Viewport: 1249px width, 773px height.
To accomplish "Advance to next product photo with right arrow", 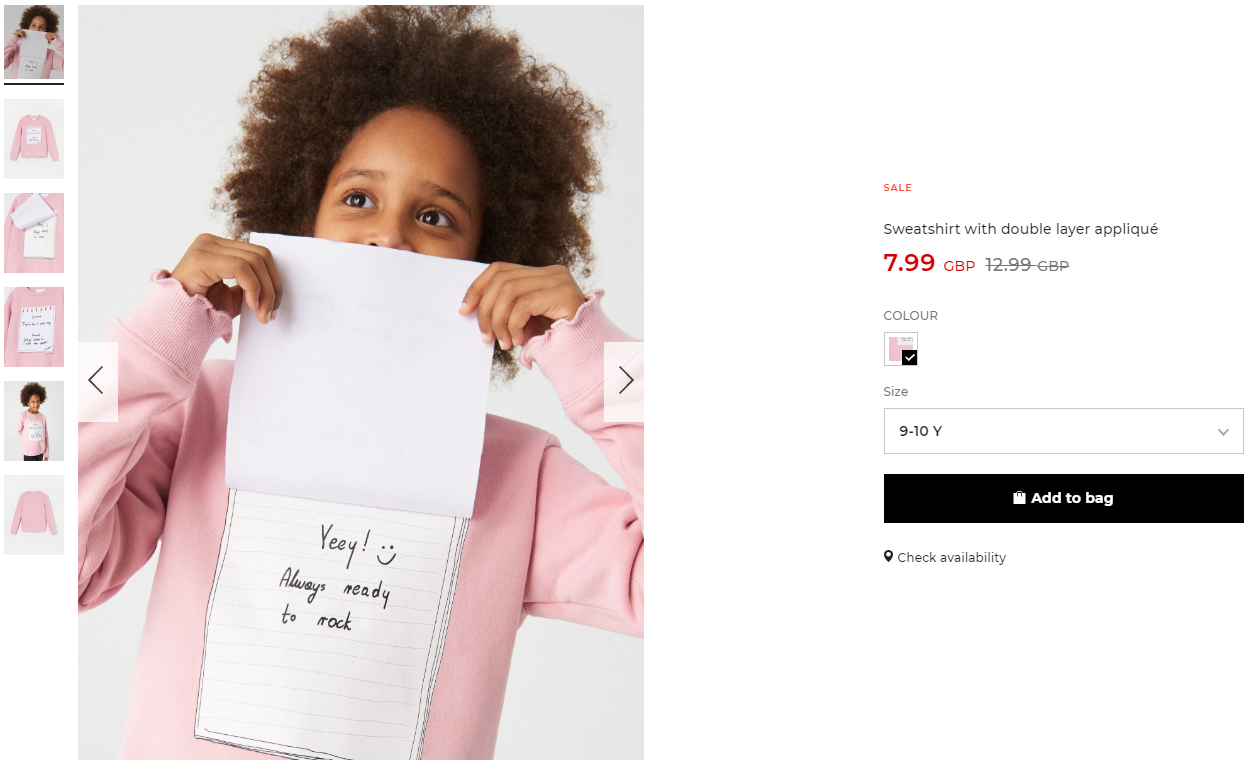I will (625, 381).
